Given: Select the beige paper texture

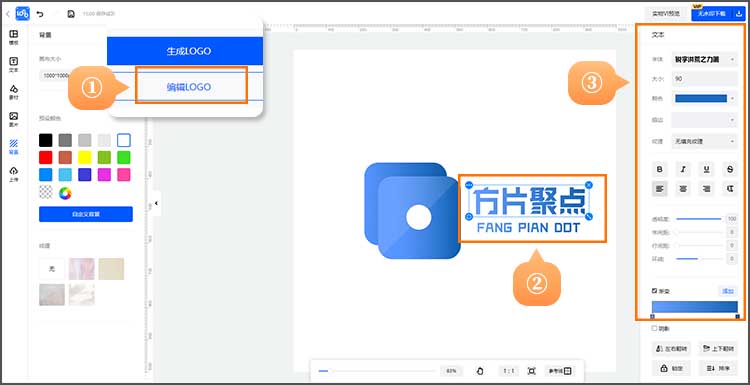Looking at the screenshot, I should click(111, 269).
